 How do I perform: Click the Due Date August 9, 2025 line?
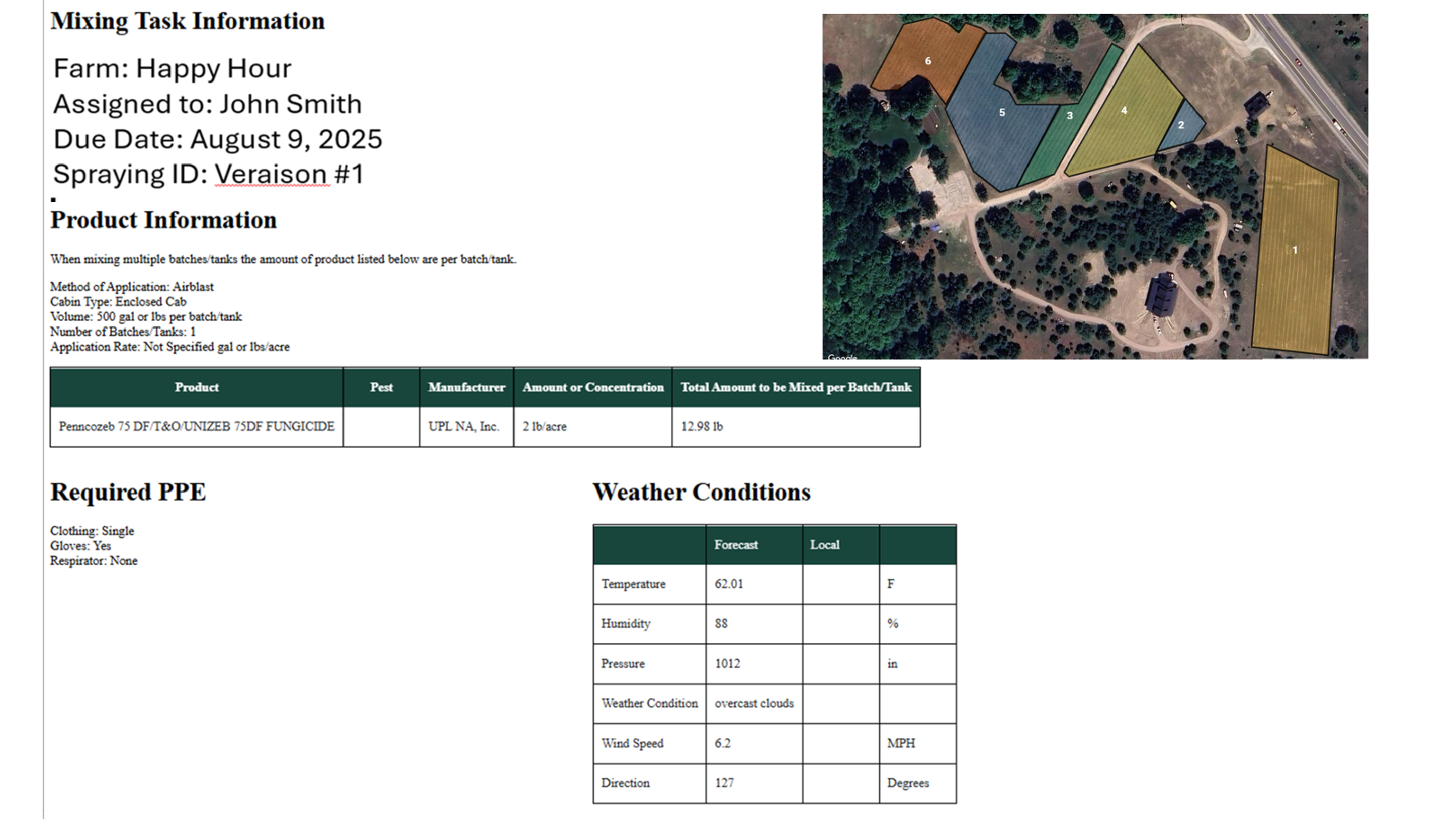(218, 139)
